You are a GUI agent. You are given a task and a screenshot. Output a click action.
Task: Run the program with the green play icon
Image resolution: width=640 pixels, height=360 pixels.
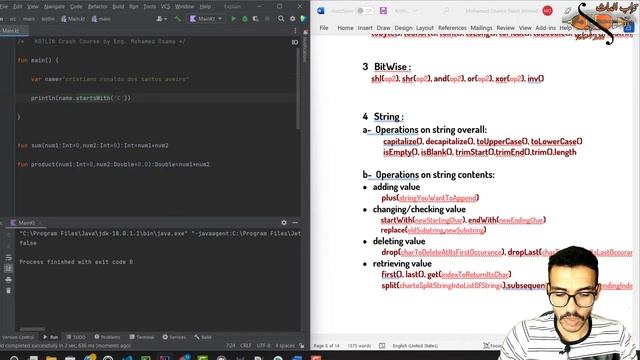[233, 19]
